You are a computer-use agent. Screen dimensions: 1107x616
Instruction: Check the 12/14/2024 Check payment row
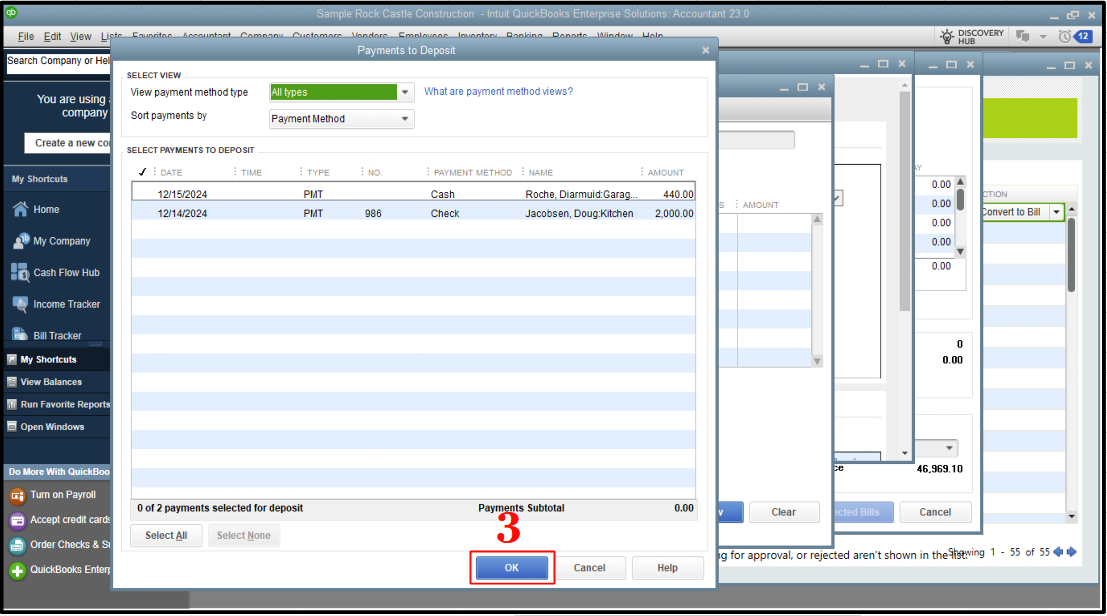(413, 213)
